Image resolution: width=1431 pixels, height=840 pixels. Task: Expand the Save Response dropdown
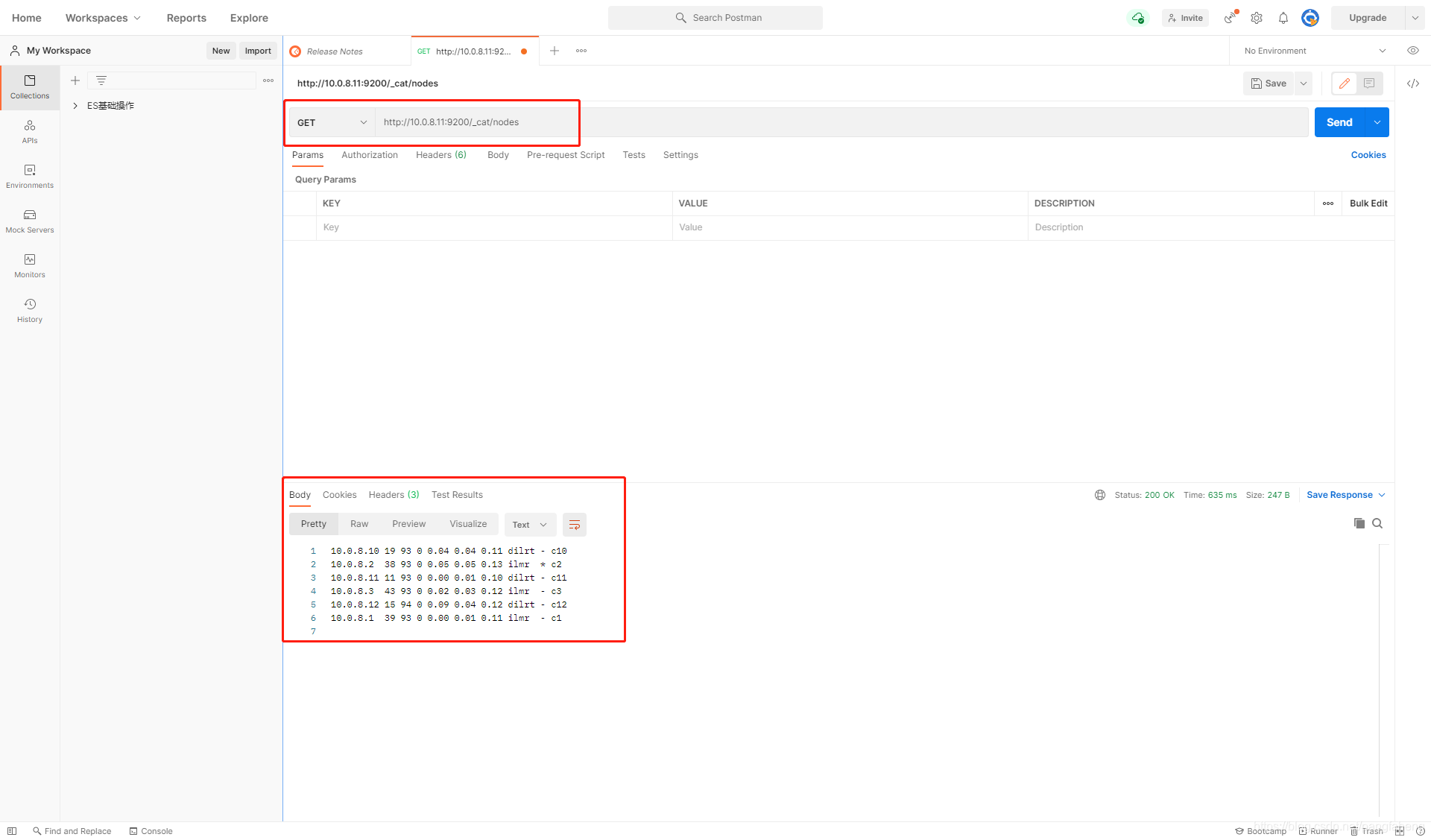click(1346, 495)
